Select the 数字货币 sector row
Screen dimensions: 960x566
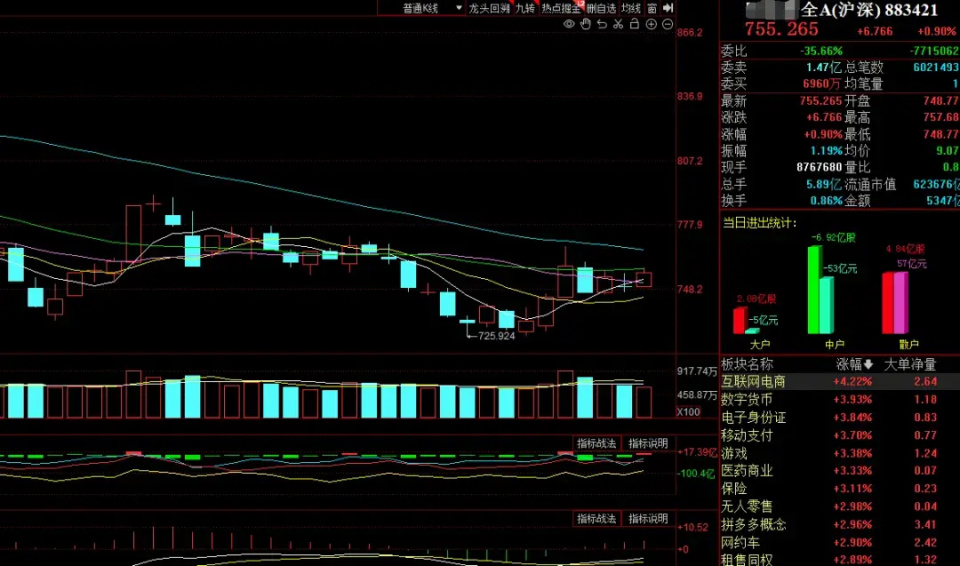point(840,399)
